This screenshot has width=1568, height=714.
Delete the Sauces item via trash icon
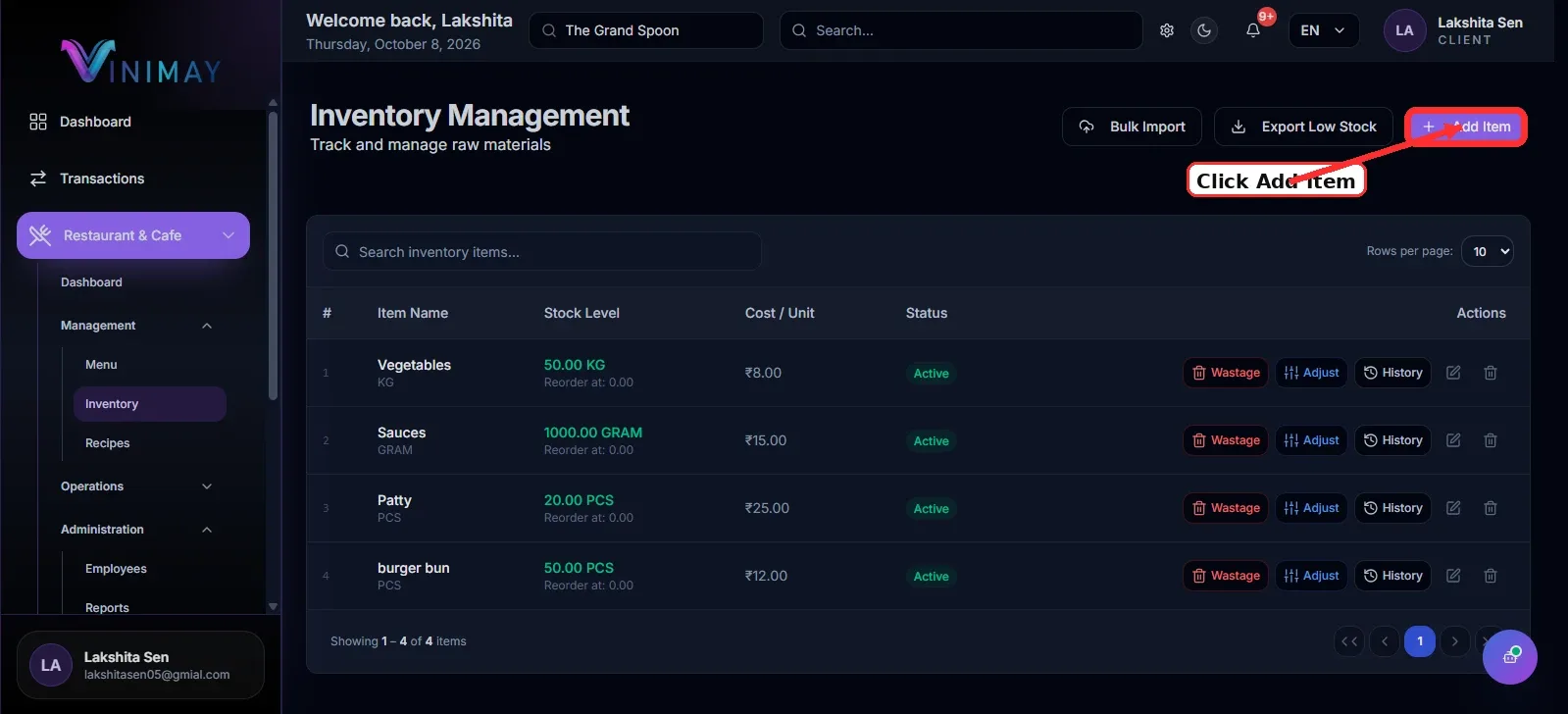pos(1491,440)
